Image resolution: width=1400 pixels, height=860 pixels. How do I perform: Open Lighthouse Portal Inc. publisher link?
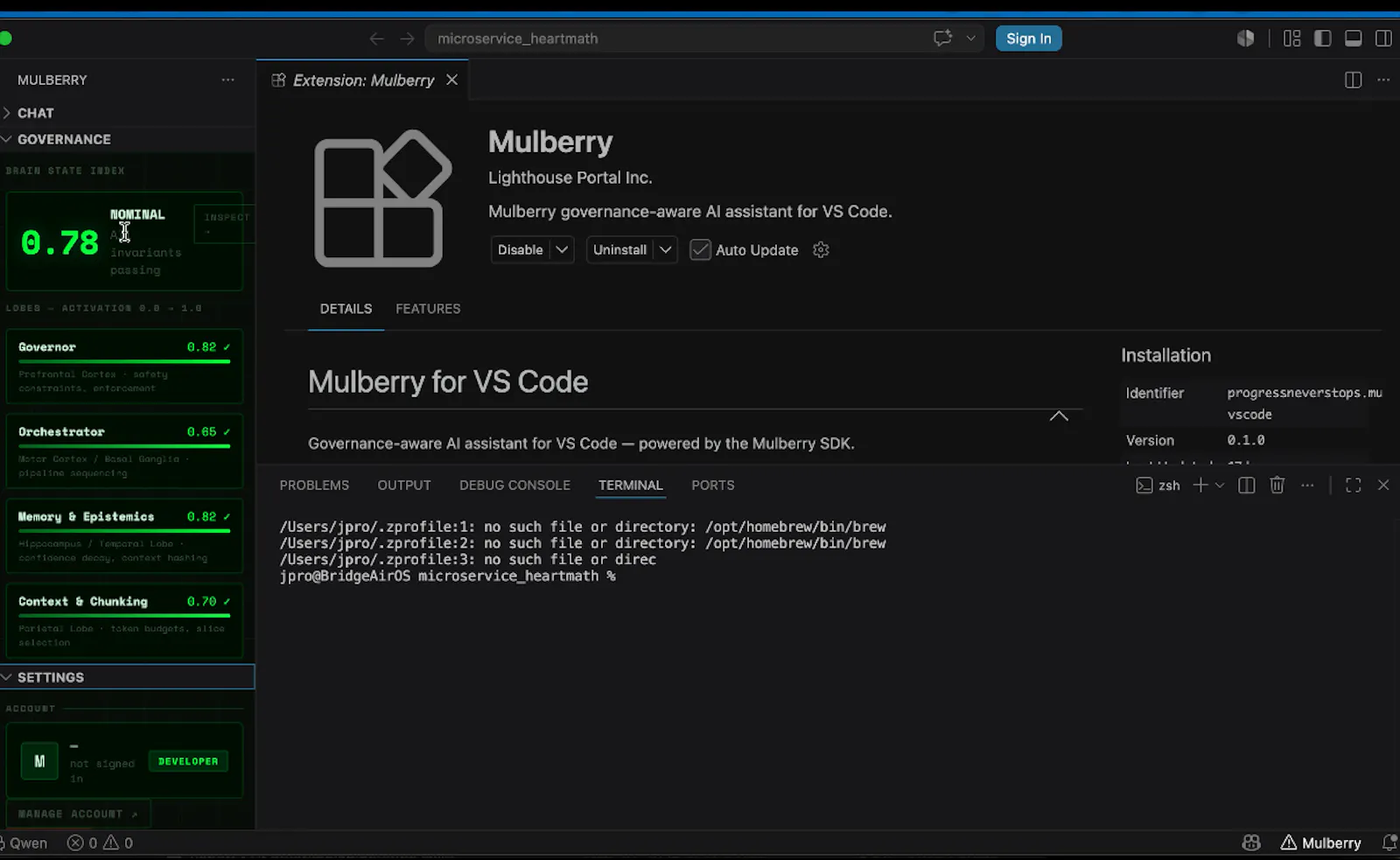[x=570, y=178]
